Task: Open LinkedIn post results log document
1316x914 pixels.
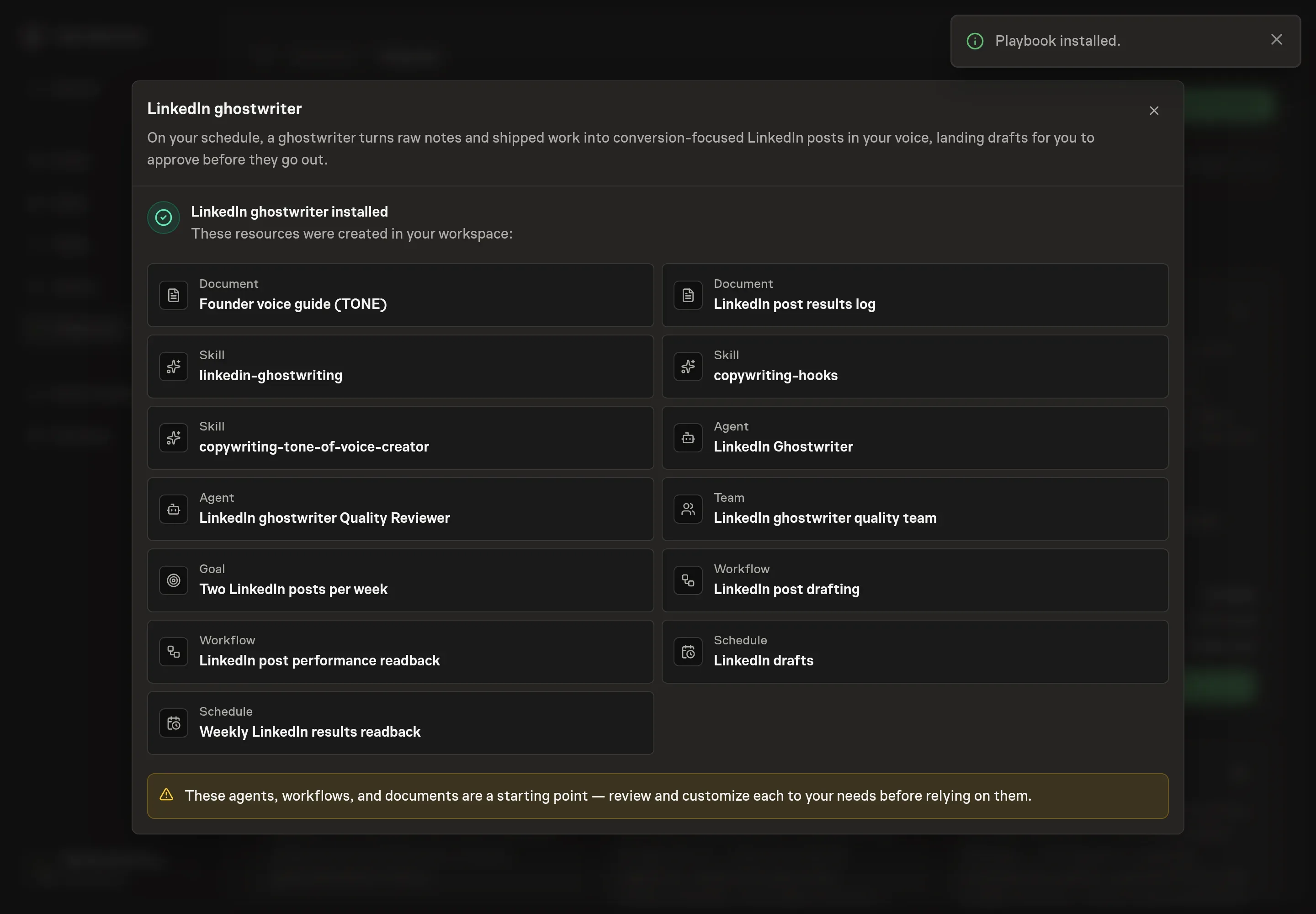Action: click(914, 296)
